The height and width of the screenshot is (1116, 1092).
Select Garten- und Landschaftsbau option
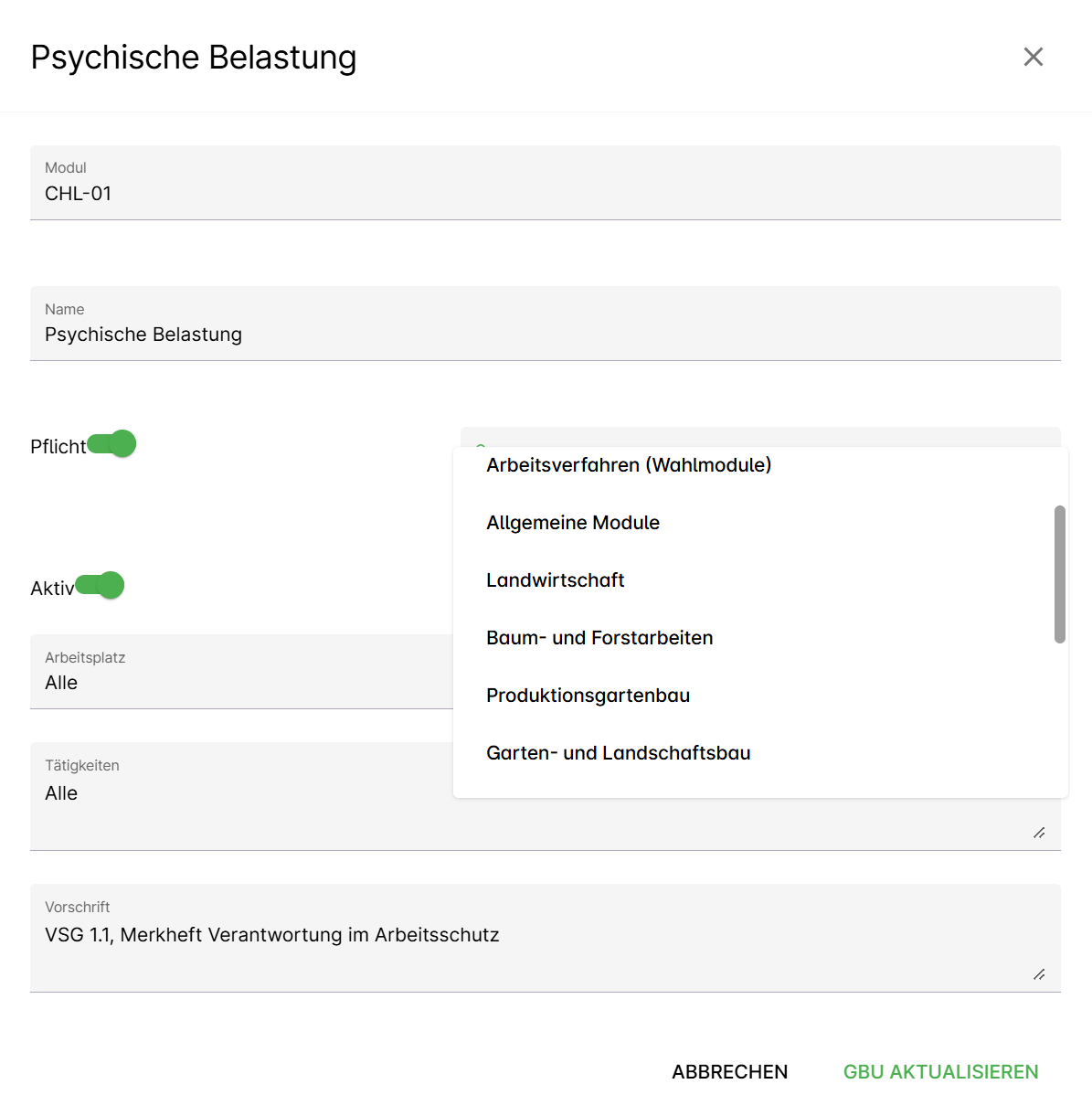pos(618,753)
